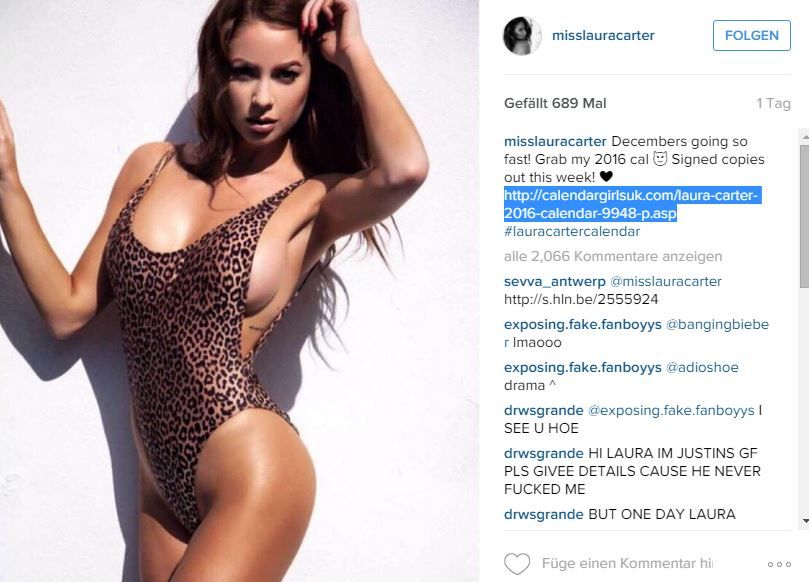
Task: Click the comment scrollbar down arrow
Action: click(804, 521)
